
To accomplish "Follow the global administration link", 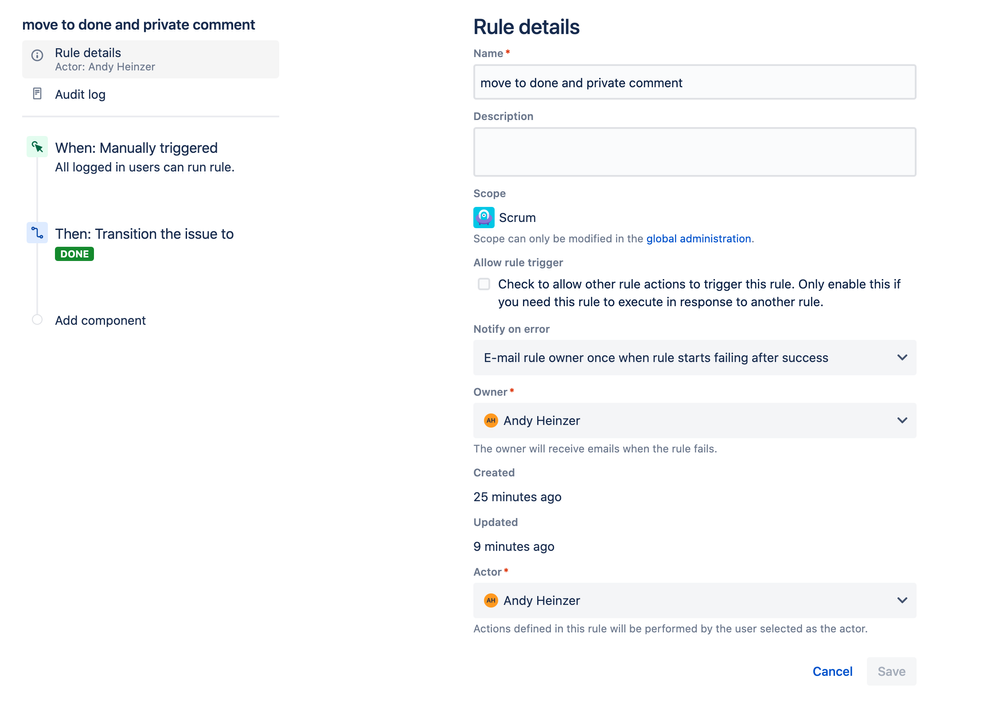I will [x=698, y=239].
